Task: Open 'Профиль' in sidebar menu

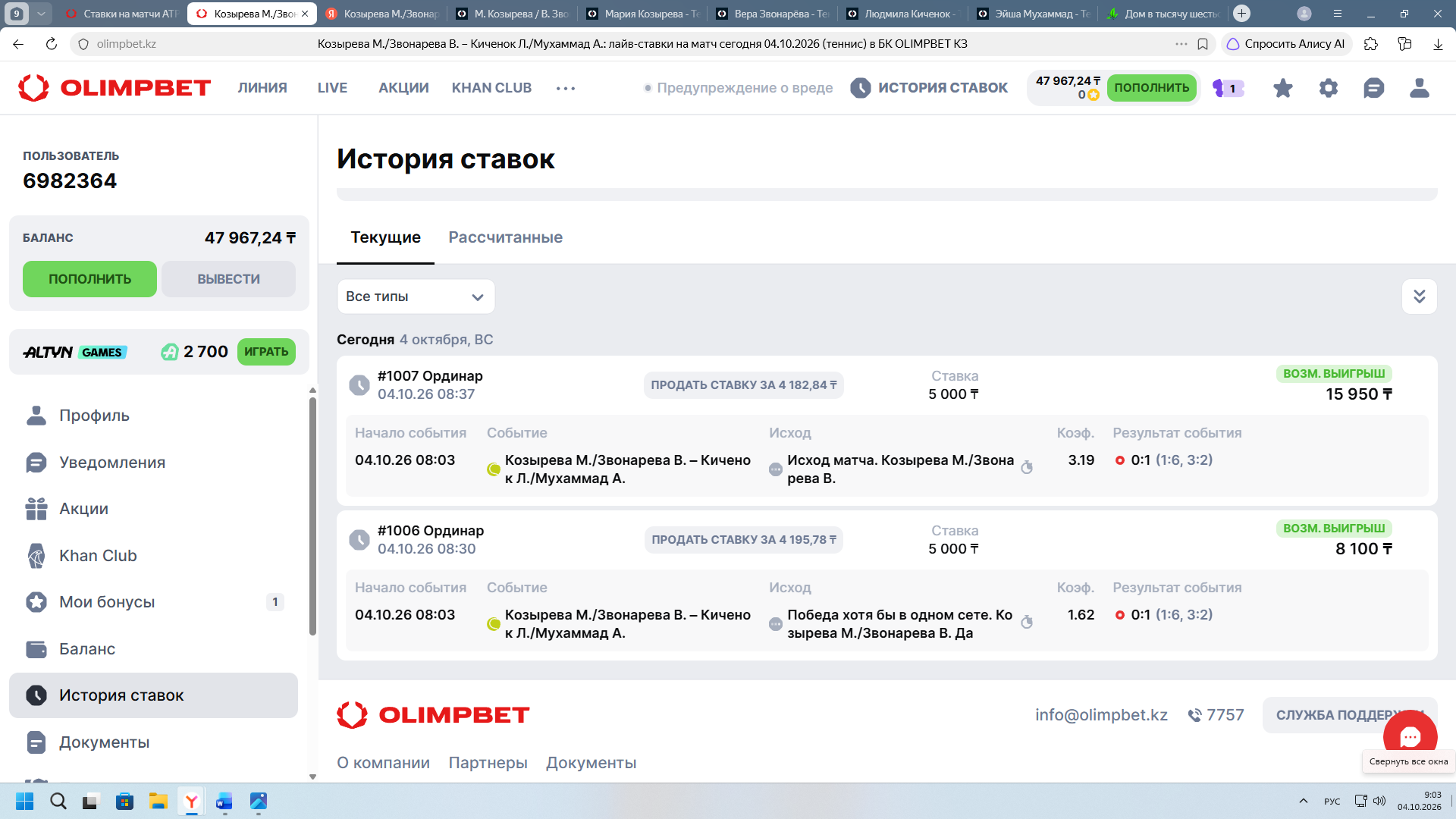Action: pyautogui.click(x=153, y=416)
